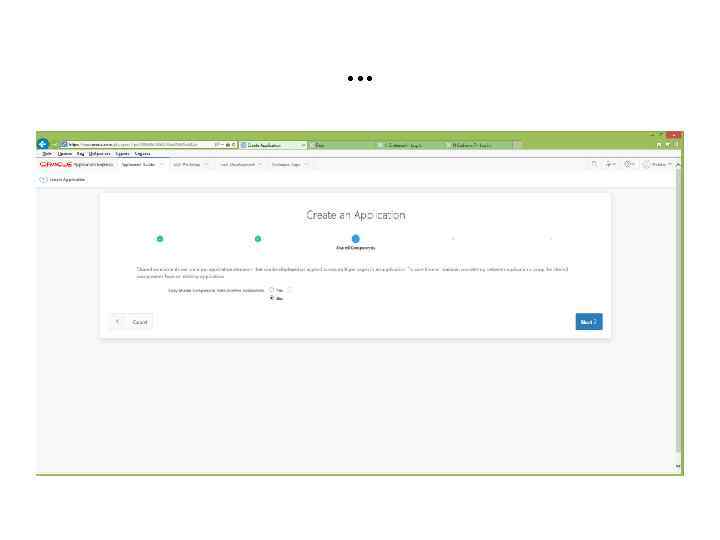Switch to the fourth browser tab
720x540 pixels.
pyautogui.click(x=478, y=145)
